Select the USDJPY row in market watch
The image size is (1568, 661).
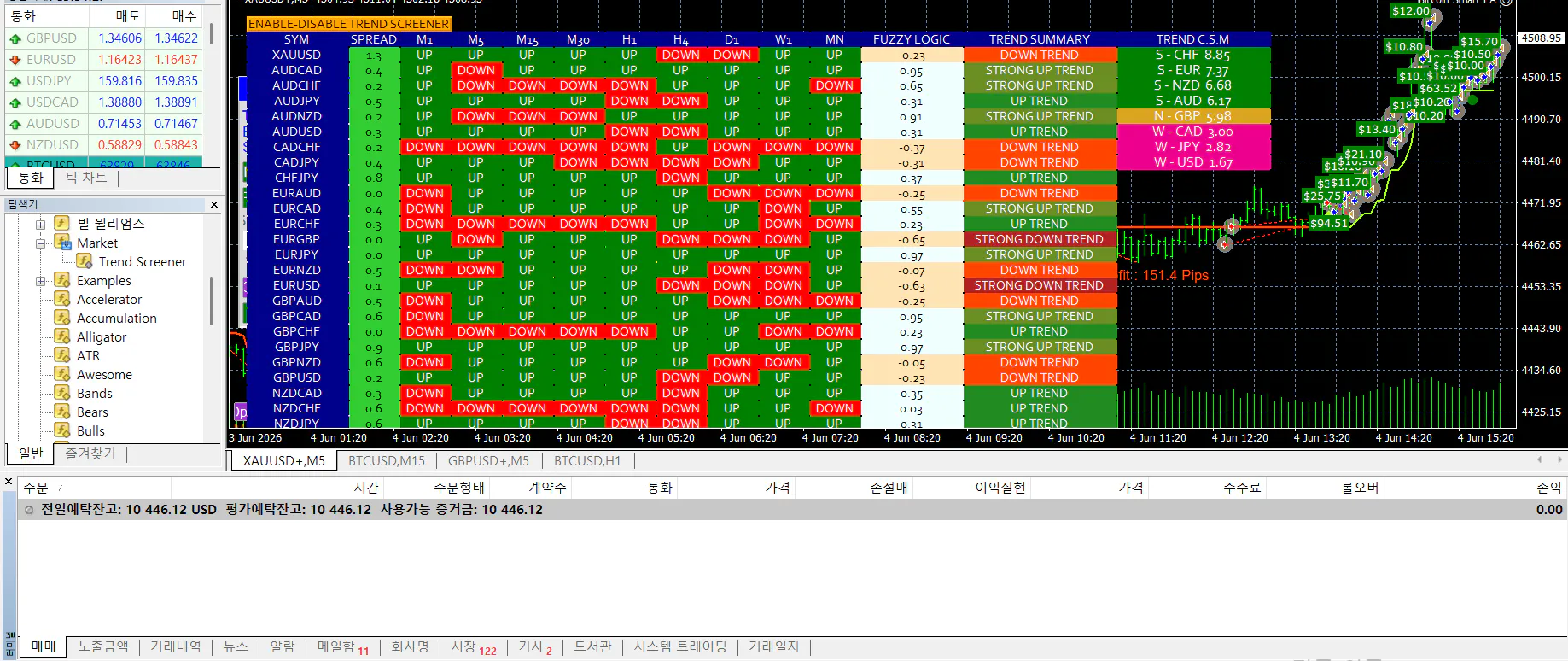point(104,81)
